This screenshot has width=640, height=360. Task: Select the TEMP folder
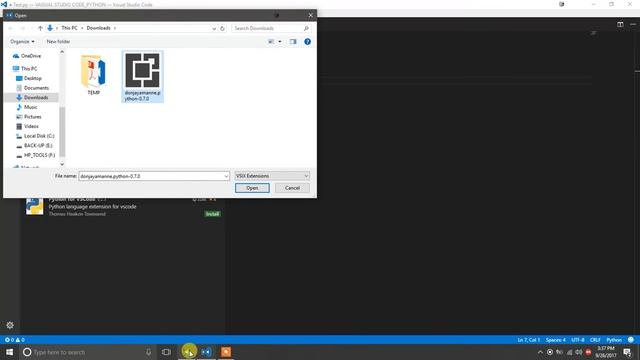coord(93,74)
